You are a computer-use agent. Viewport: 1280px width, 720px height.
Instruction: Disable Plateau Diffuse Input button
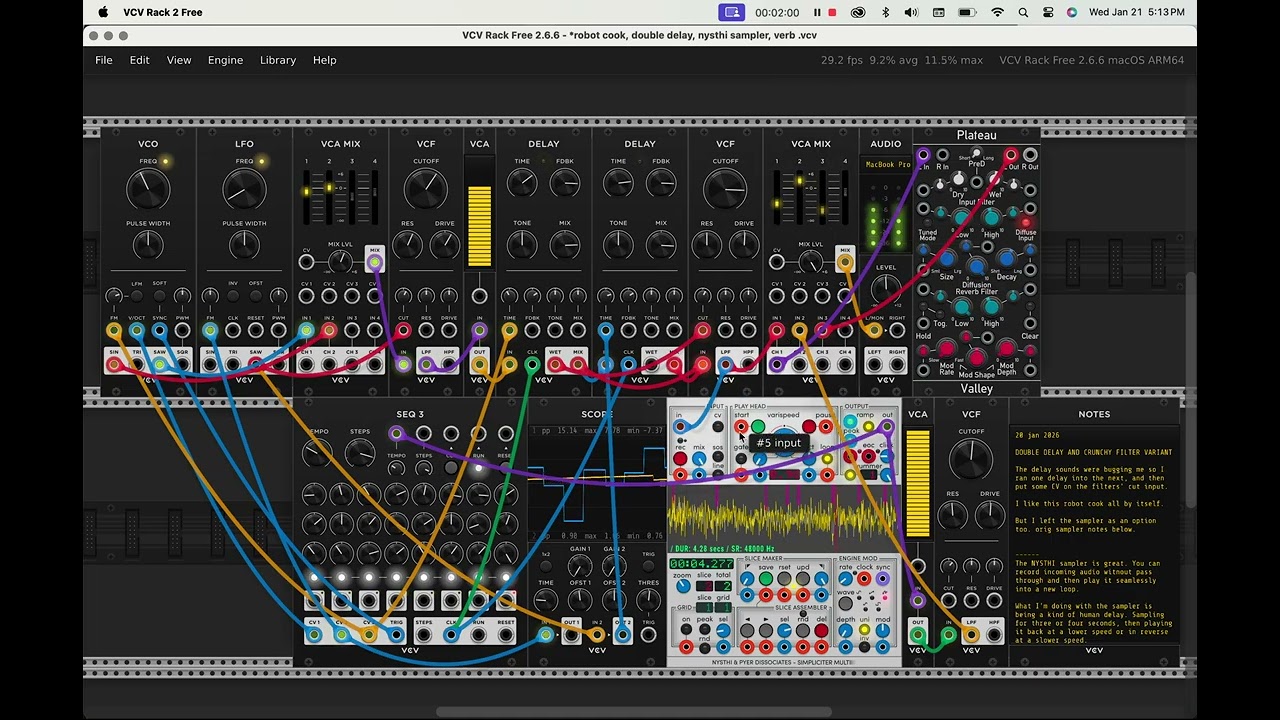[1025, 222]
